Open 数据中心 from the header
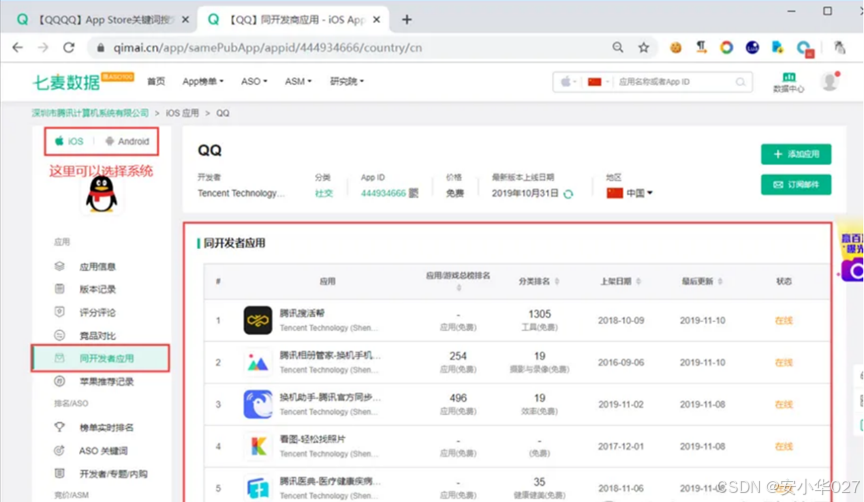This screenshot has width=864, height=502. (x=789, y=83)
